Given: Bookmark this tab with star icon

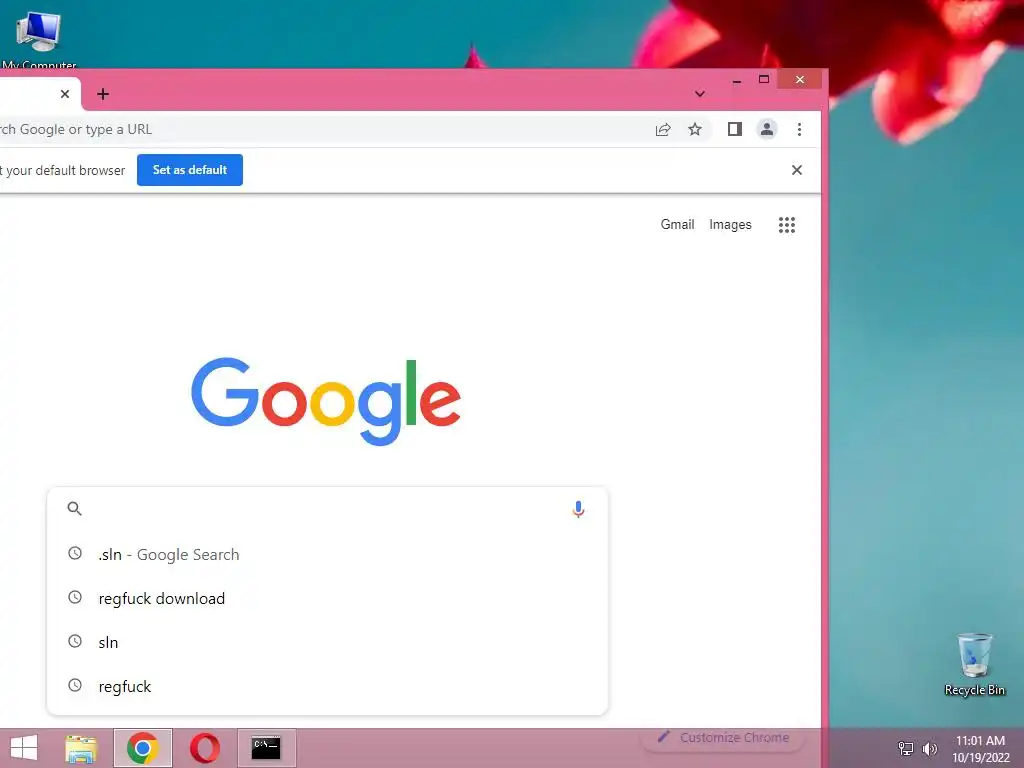Looking at the screenshot, I should pyautogui.click(x=695, y=129).
